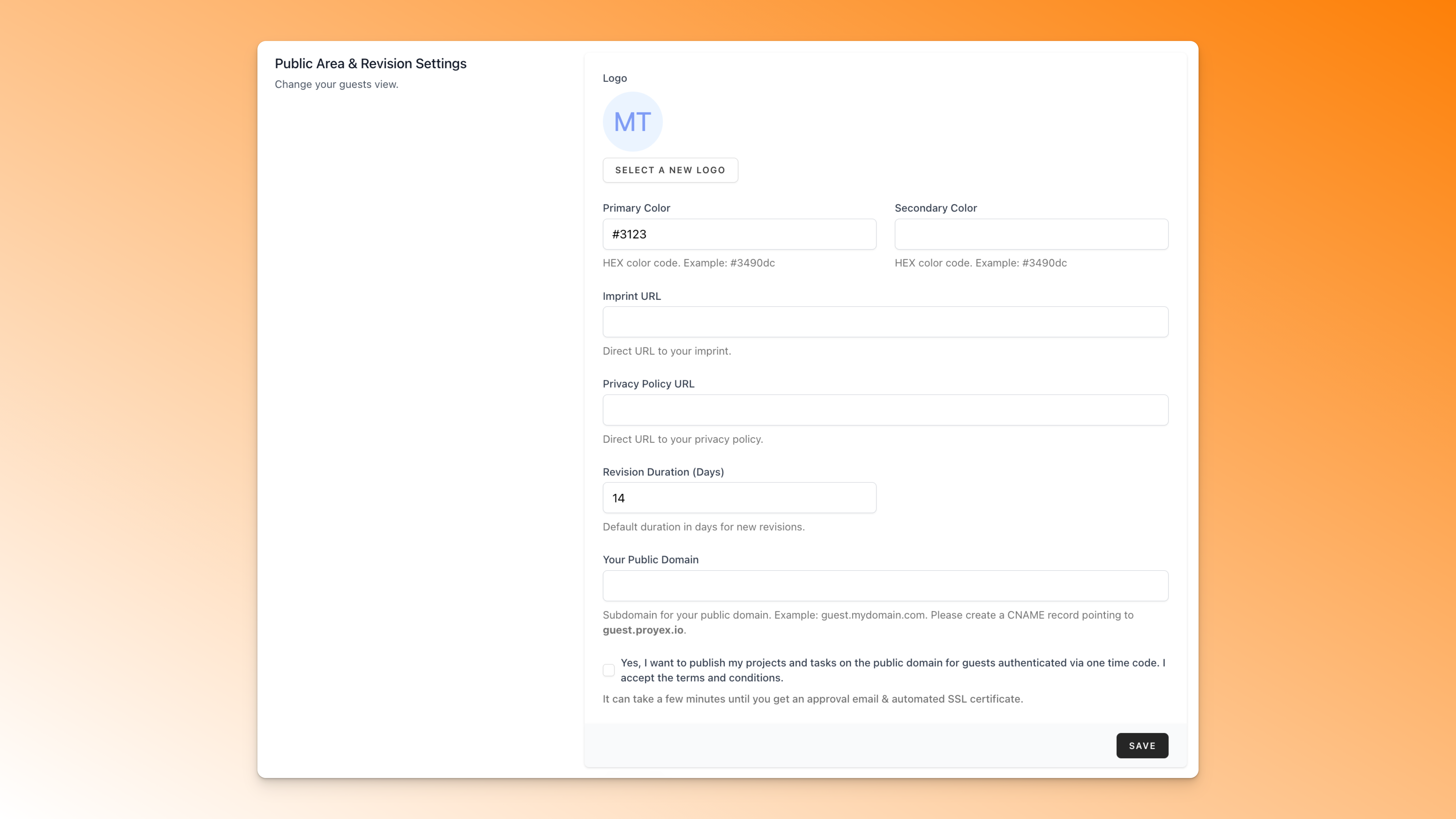Save the public area settings
Screen dimensions: 1456x819
coord(1142,746)
